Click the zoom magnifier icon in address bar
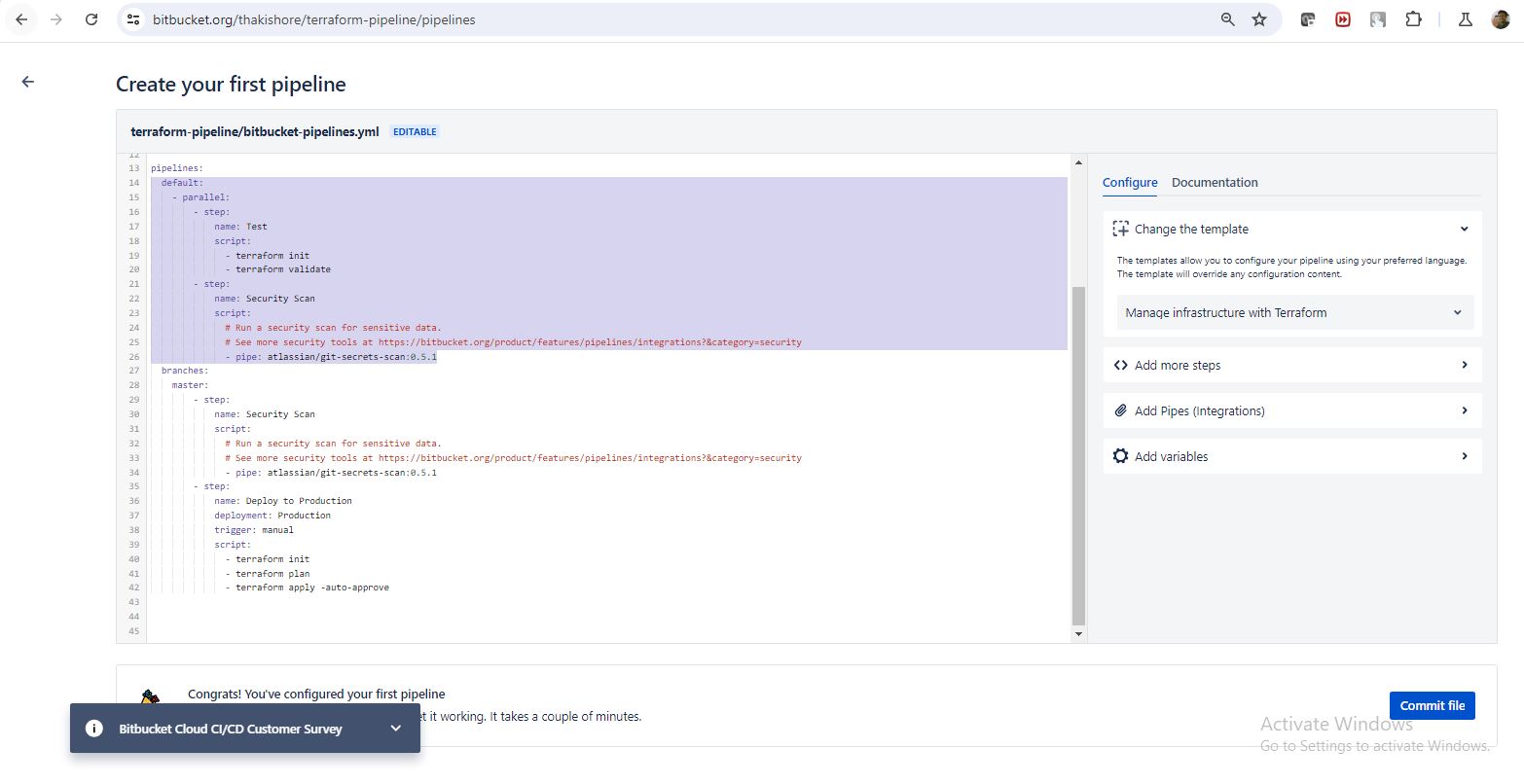Viewport: 1524px width, 784px height. pos(1228,19)
